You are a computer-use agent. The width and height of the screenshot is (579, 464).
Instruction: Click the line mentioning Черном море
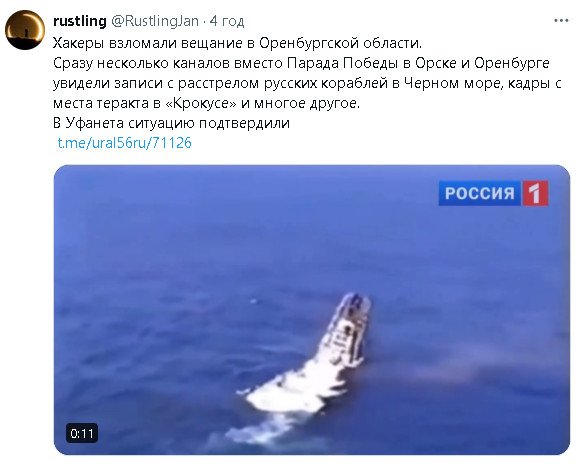coord(308,83)
